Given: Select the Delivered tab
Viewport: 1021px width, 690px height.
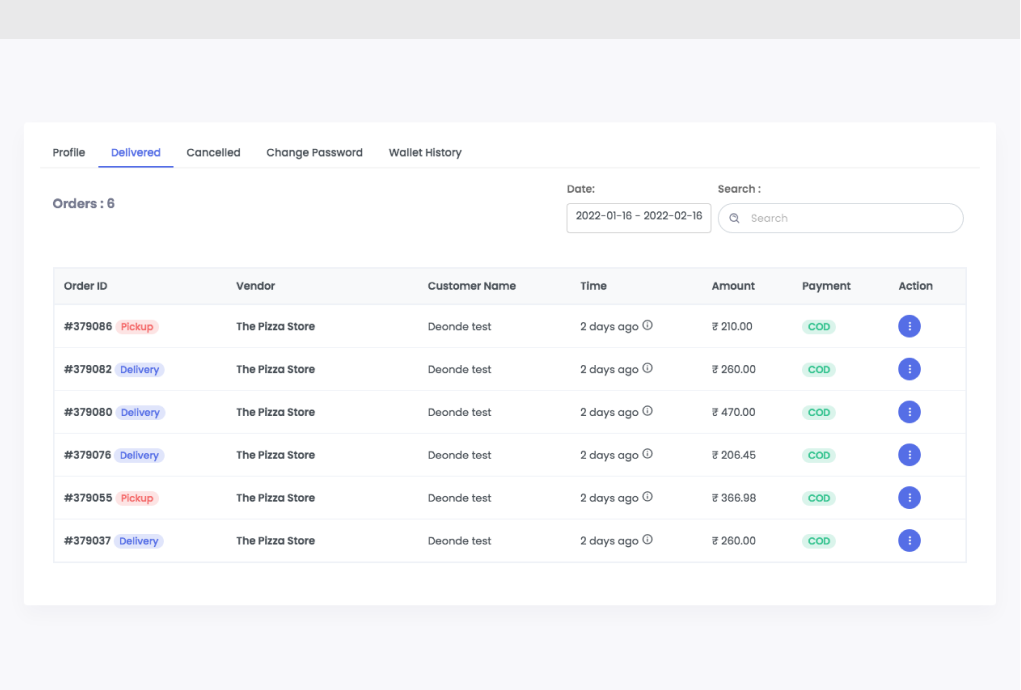Looking at the screenshot, I should point(135,152).
